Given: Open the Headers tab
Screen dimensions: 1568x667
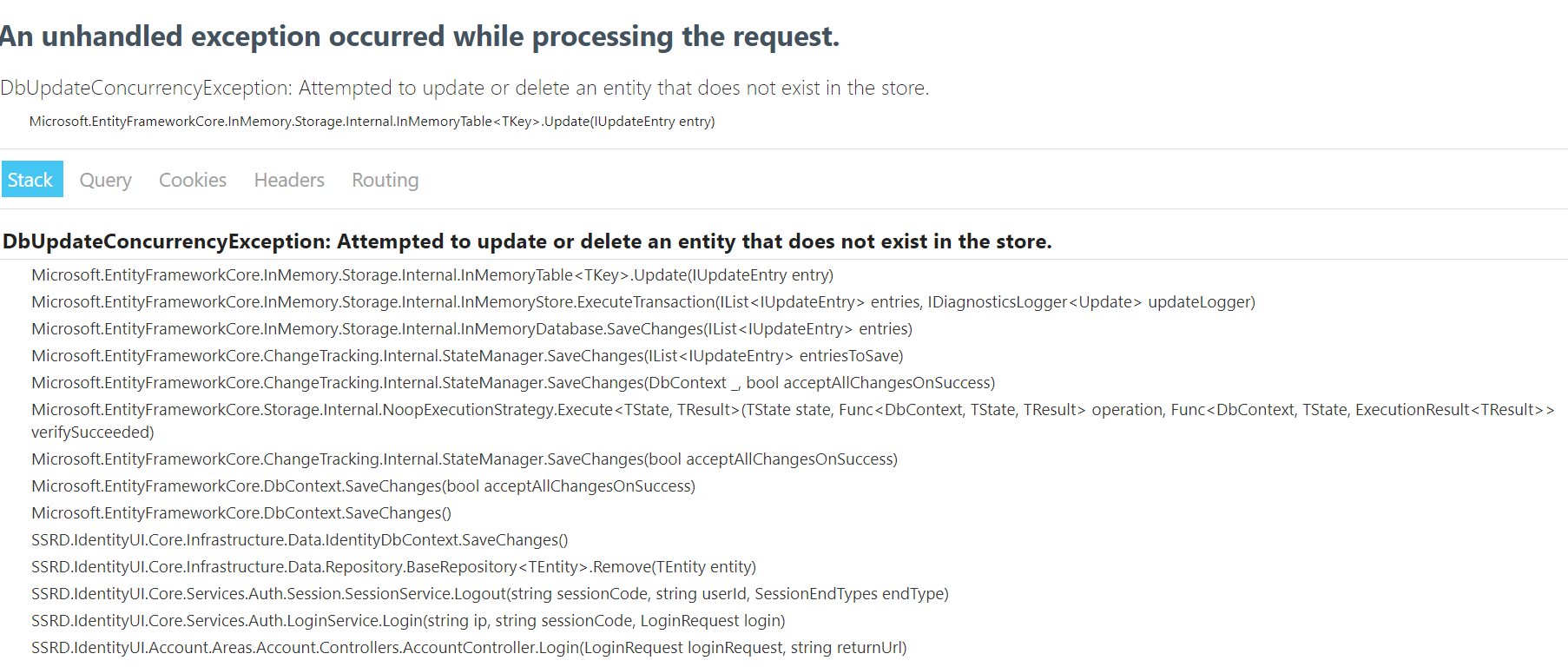Looking at the screenshot, I should click(x=288, y=179).
